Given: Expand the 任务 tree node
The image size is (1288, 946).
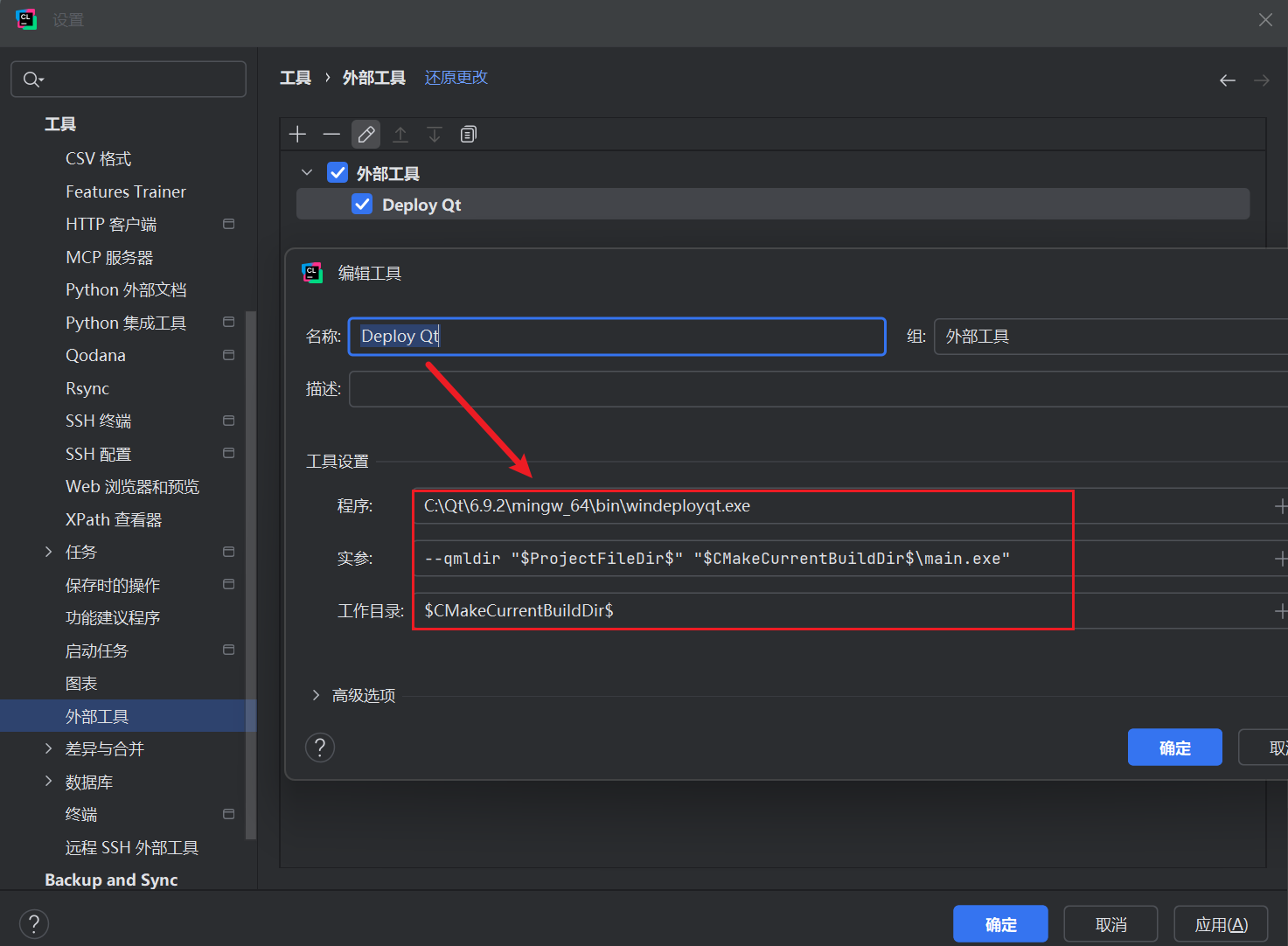Looking at the screenshot, I should click(x=49, y=552).
